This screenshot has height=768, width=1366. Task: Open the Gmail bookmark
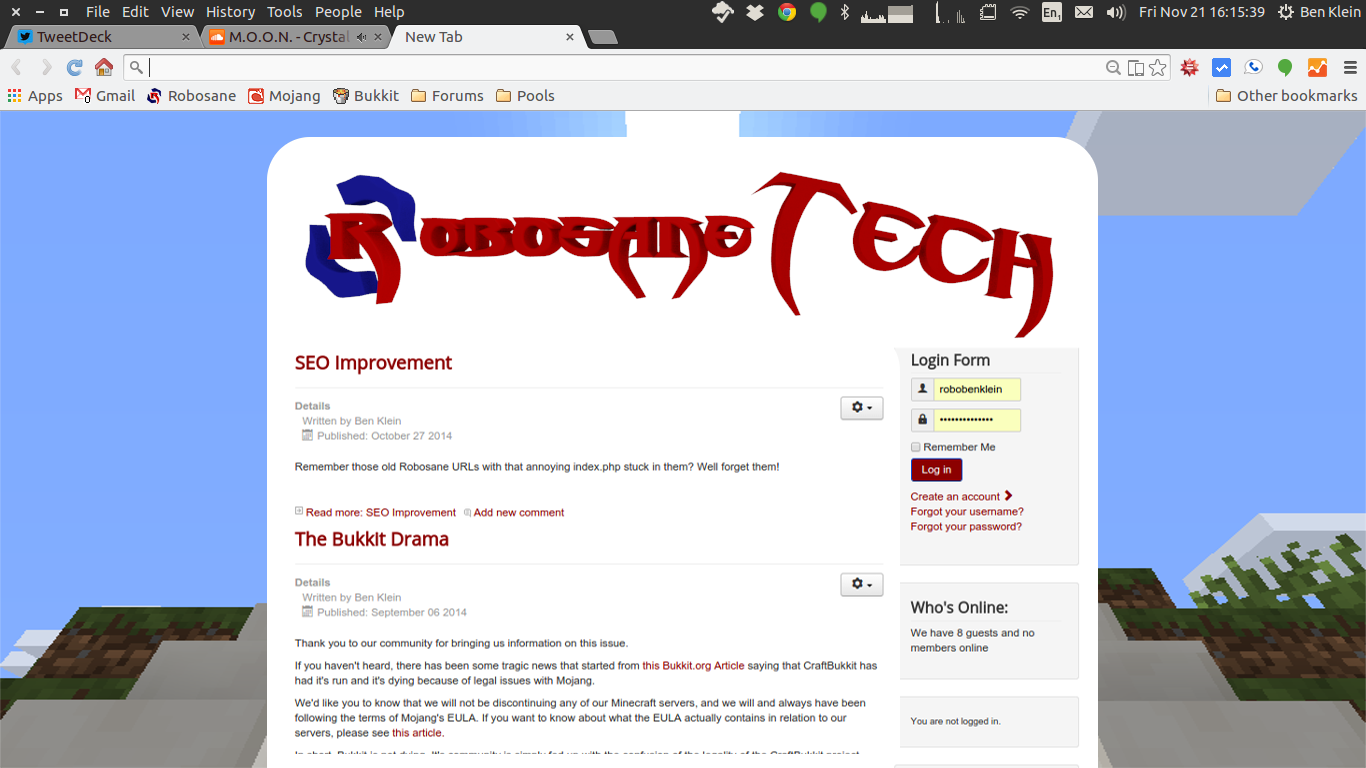(105, 96)
